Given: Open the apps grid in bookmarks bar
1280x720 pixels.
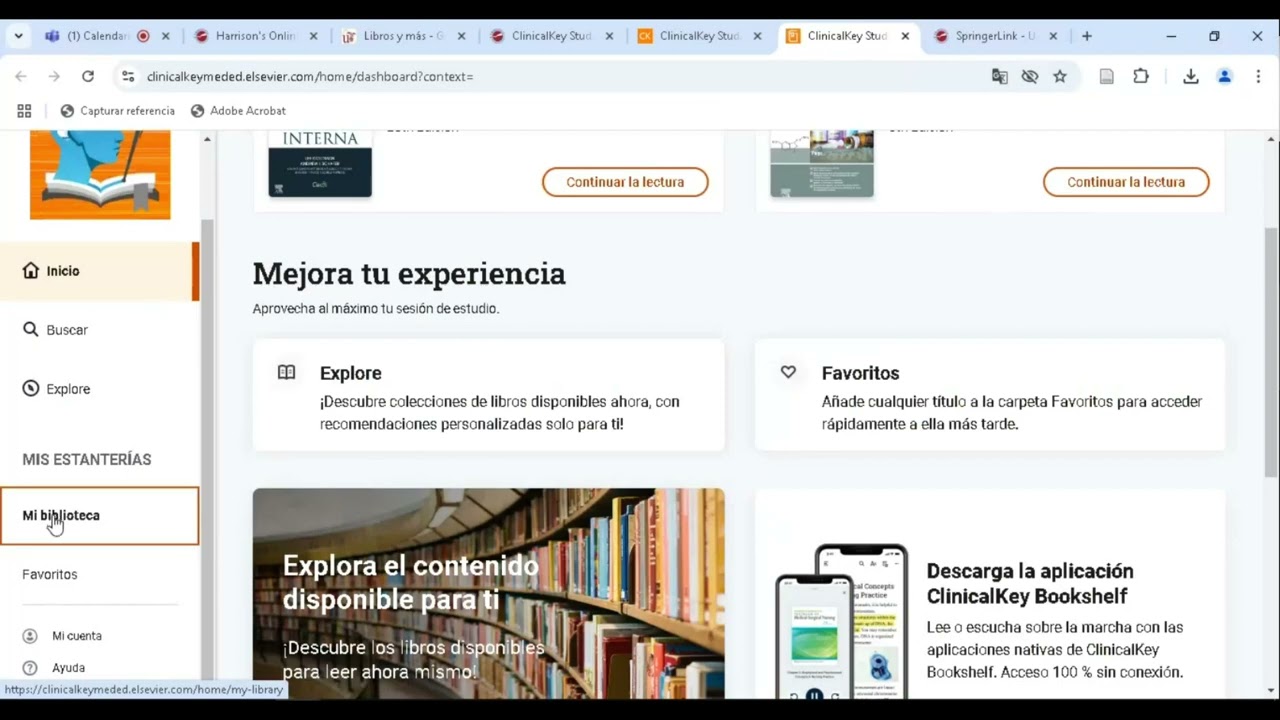Looking at the screenshot, I should (24, 111).
